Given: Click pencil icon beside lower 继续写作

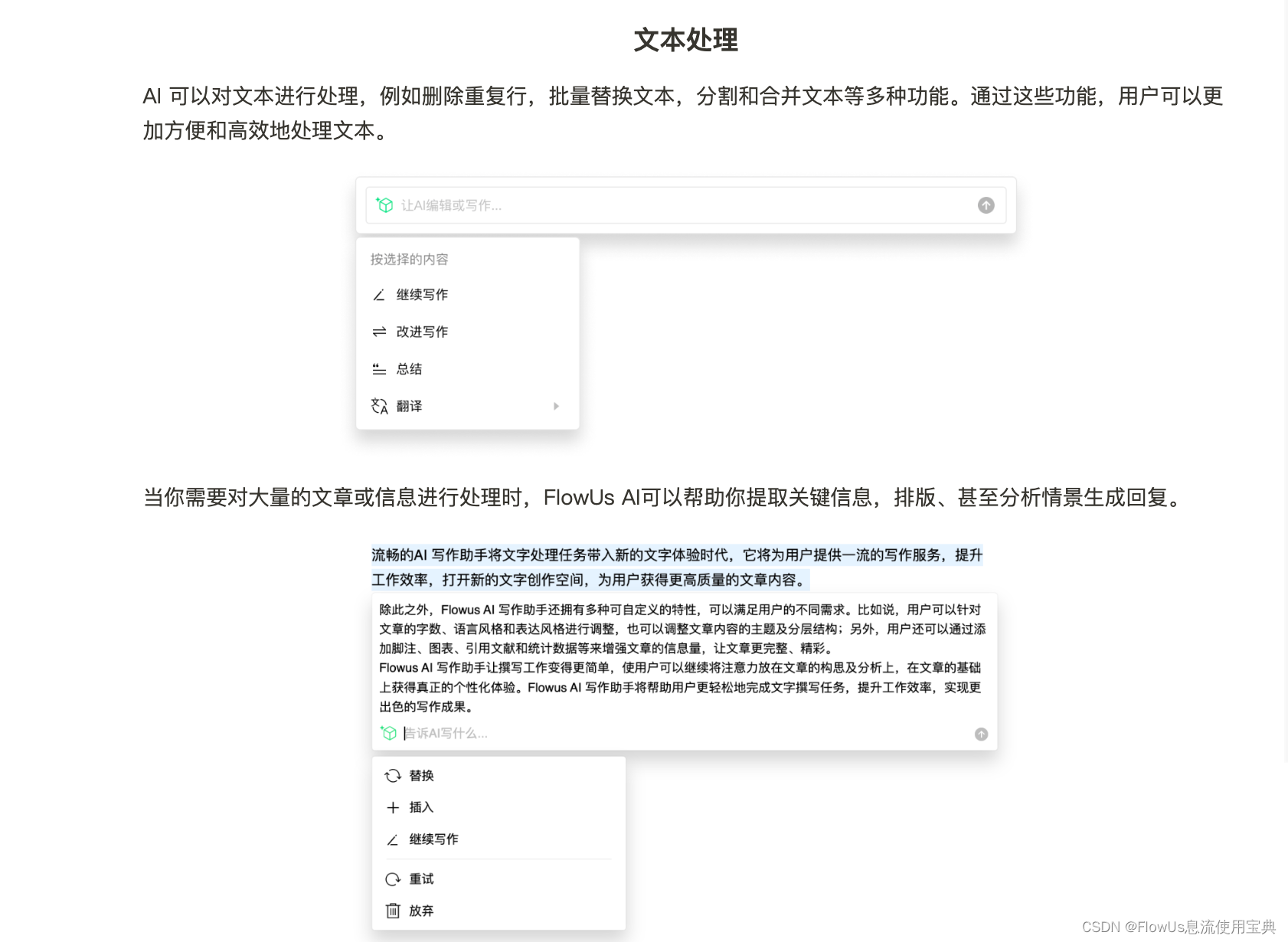Looking at the screenshot, I should tap(392, 839).
